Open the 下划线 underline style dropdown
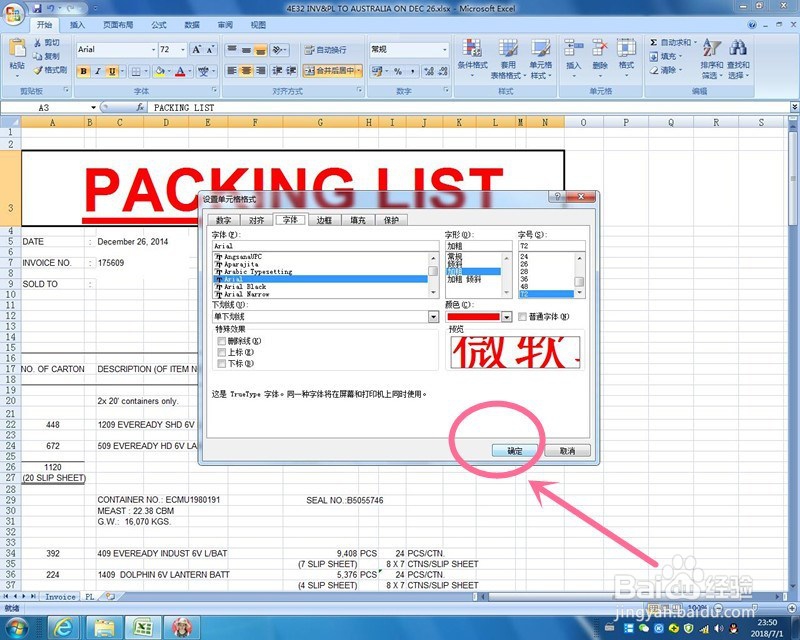This screenshot has height=640, width=800. tap(432, 315)
